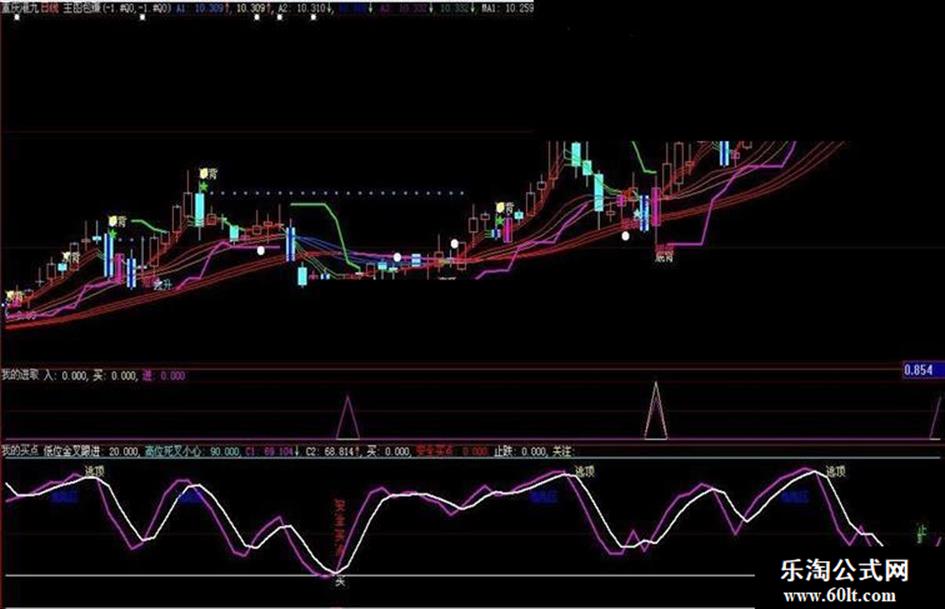Click the magenta 进: 0.000 value
The width and height of the screenshot is (945, 609).
tap(163, 375)
